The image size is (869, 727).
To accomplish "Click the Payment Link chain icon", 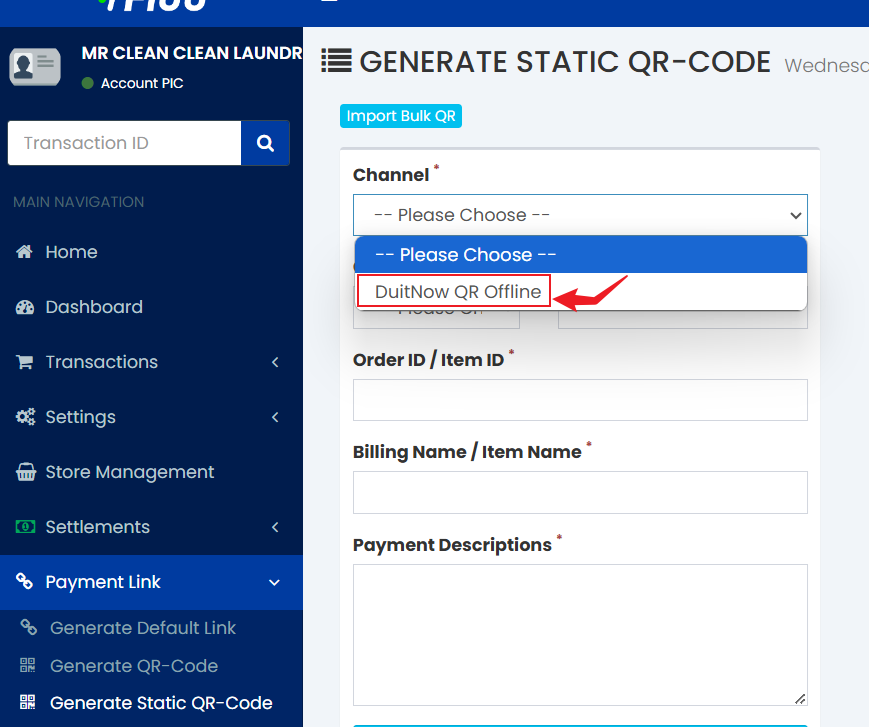I will [24, 581].
